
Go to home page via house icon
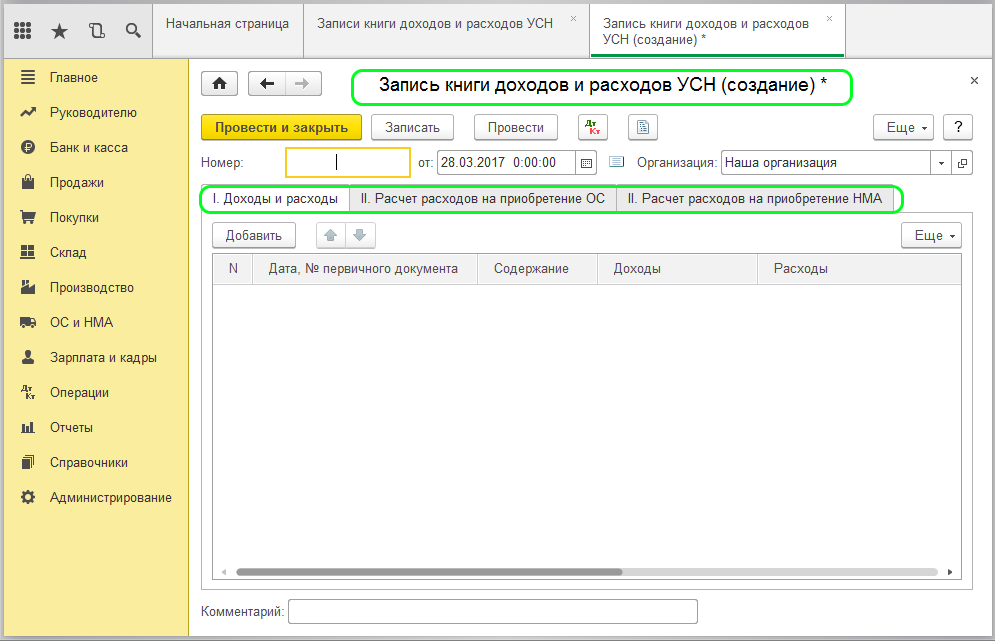tap(220, 84)
